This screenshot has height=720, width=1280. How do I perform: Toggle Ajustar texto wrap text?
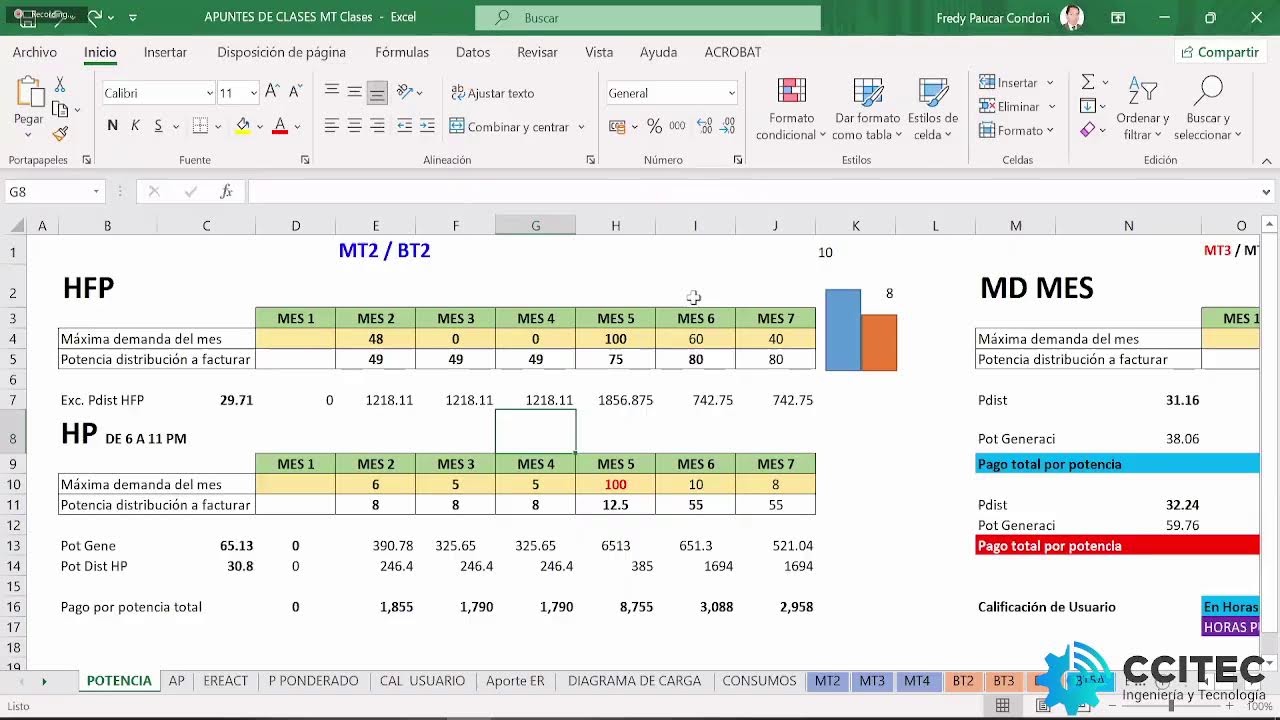[x=492, y=93]
